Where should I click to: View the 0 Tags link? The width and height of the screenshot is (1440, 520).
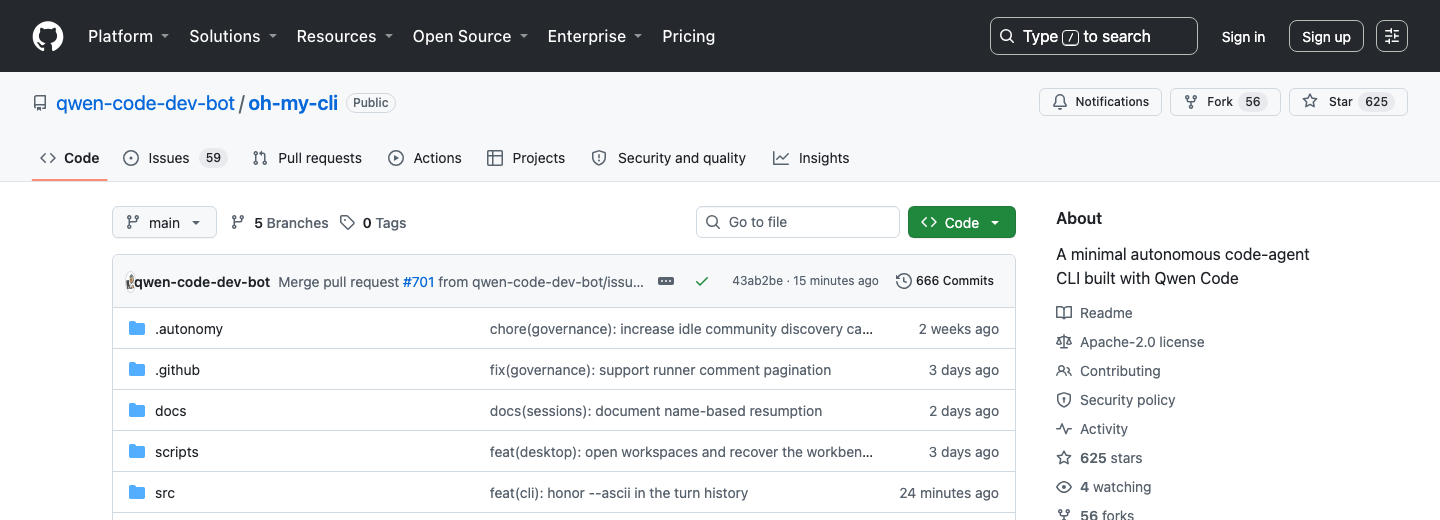click(373, 223)
